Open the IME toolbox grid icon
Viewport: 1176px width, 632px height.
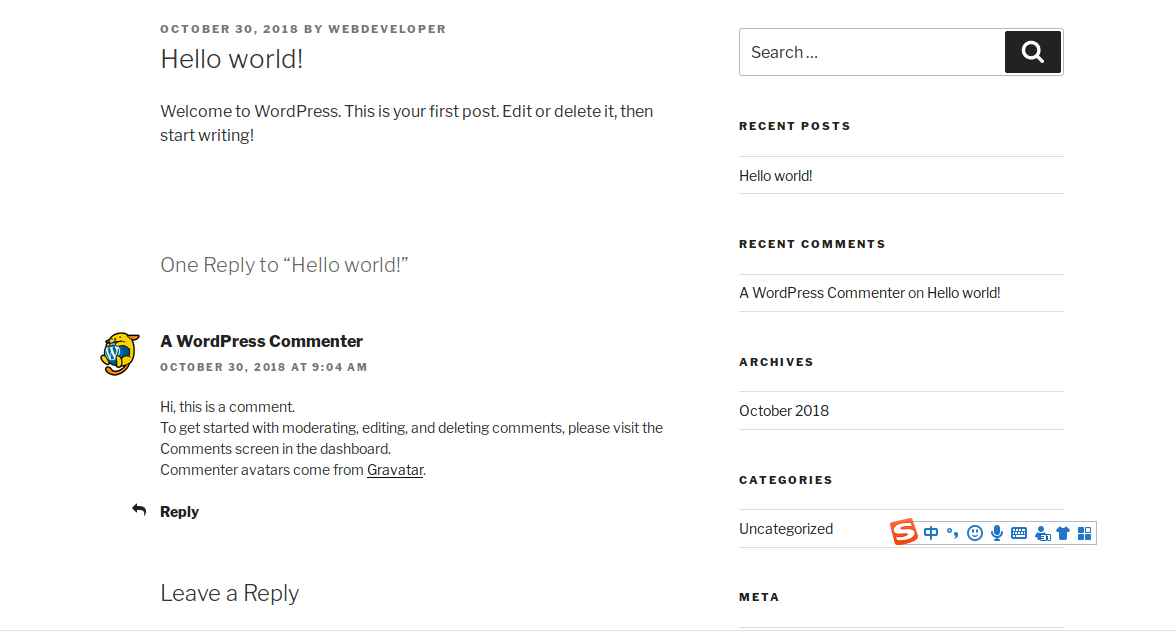[x=1084, y=533]
